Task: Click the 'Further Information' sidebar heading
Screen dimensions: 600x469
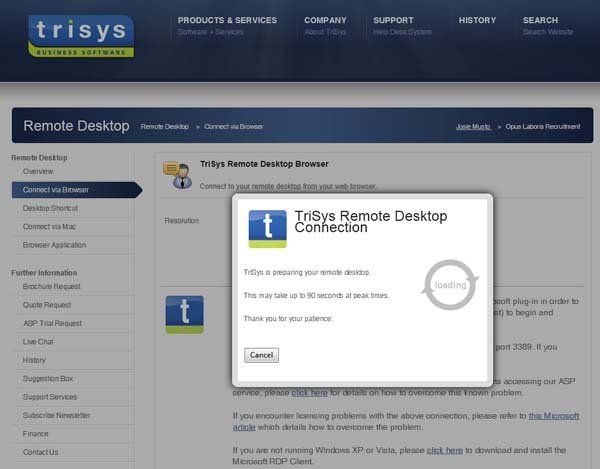Action: pyautogui.click(x=44, y=273)
